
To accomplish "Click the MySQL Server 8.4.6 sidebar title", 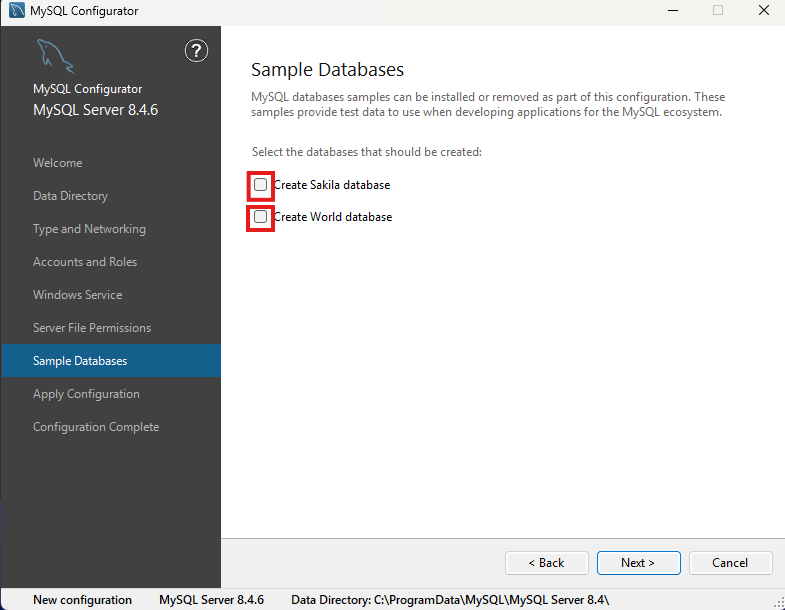I will point(96,110).
